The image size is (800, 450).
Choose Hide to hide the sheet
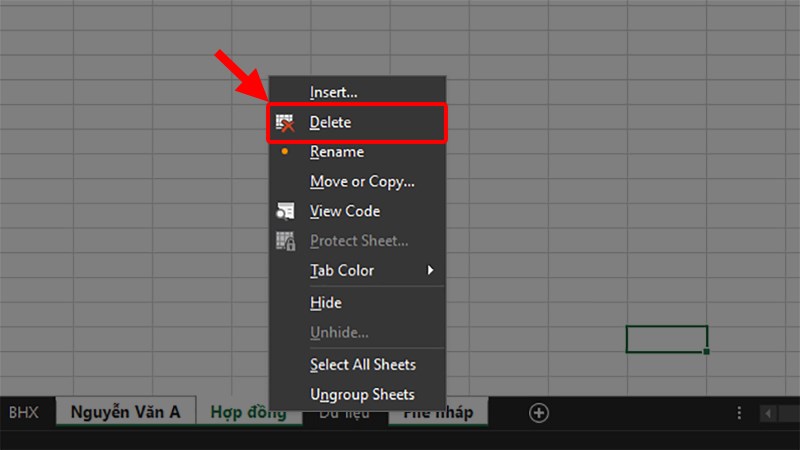point(357,303)
